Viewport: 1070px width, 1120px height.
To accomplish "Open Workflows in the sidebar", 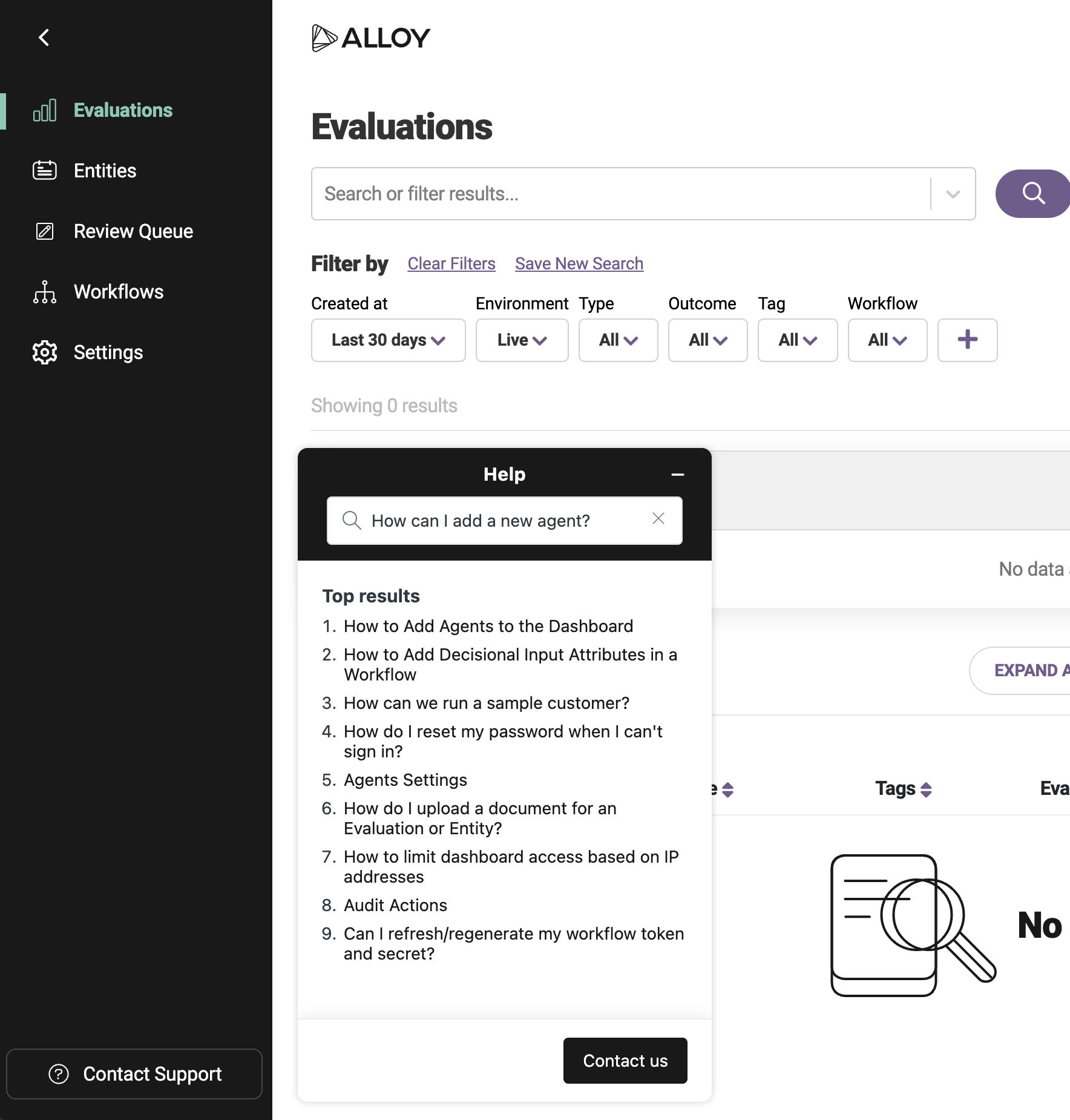I will (119, 292).
